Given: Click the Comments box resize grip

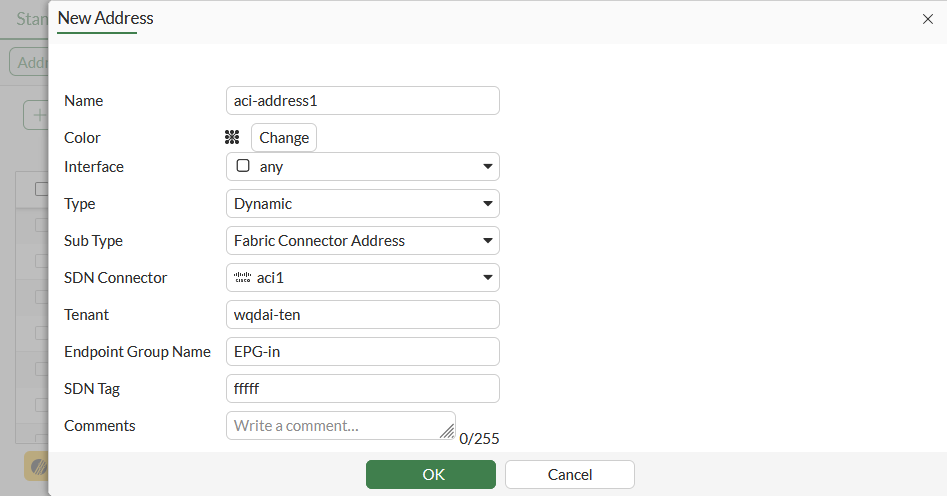Looking at the screenshot, I should pyautogui.click(x=446, y=430).
